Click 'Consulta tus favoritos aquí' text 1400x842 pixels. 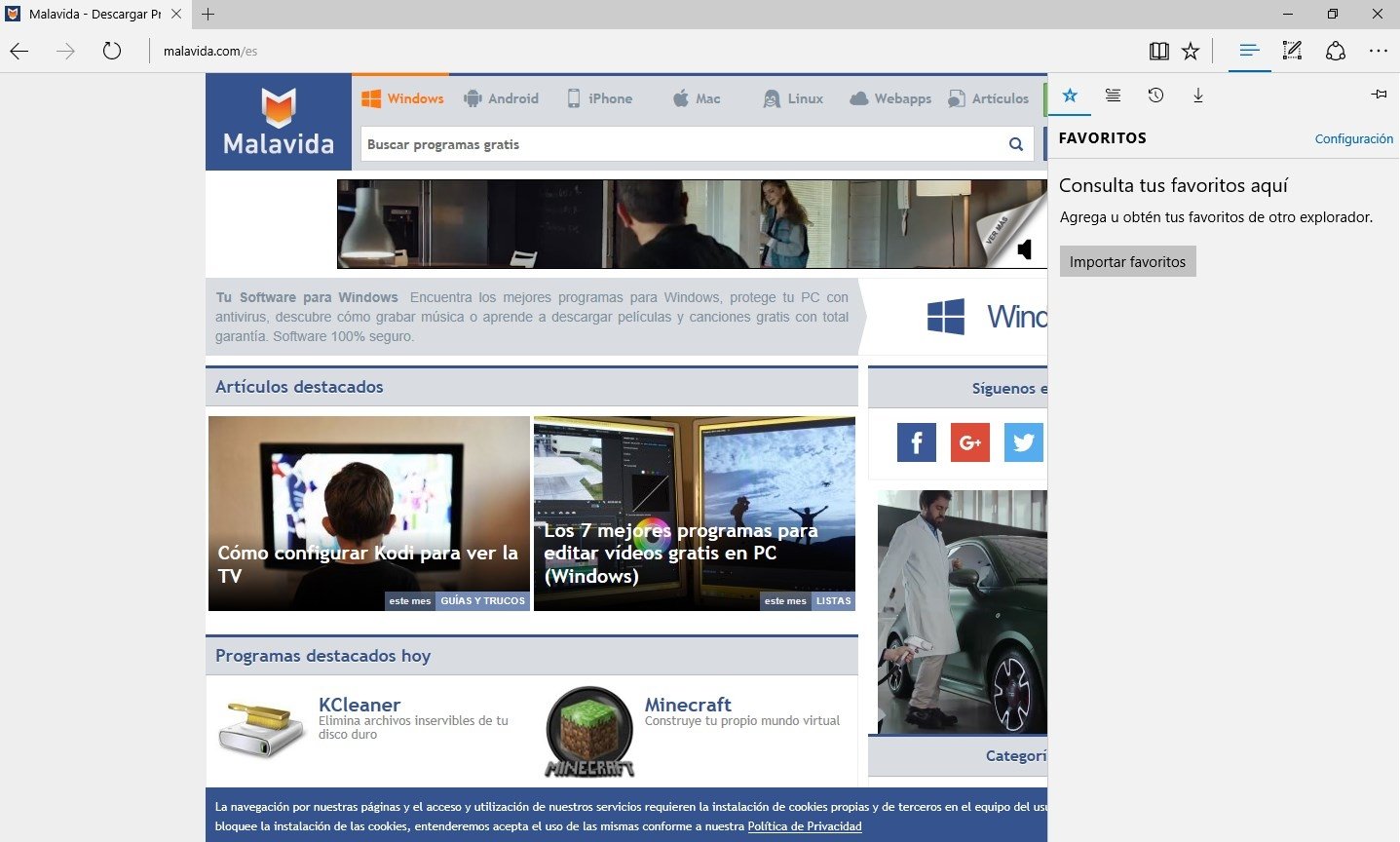(x=1173, y=185)
